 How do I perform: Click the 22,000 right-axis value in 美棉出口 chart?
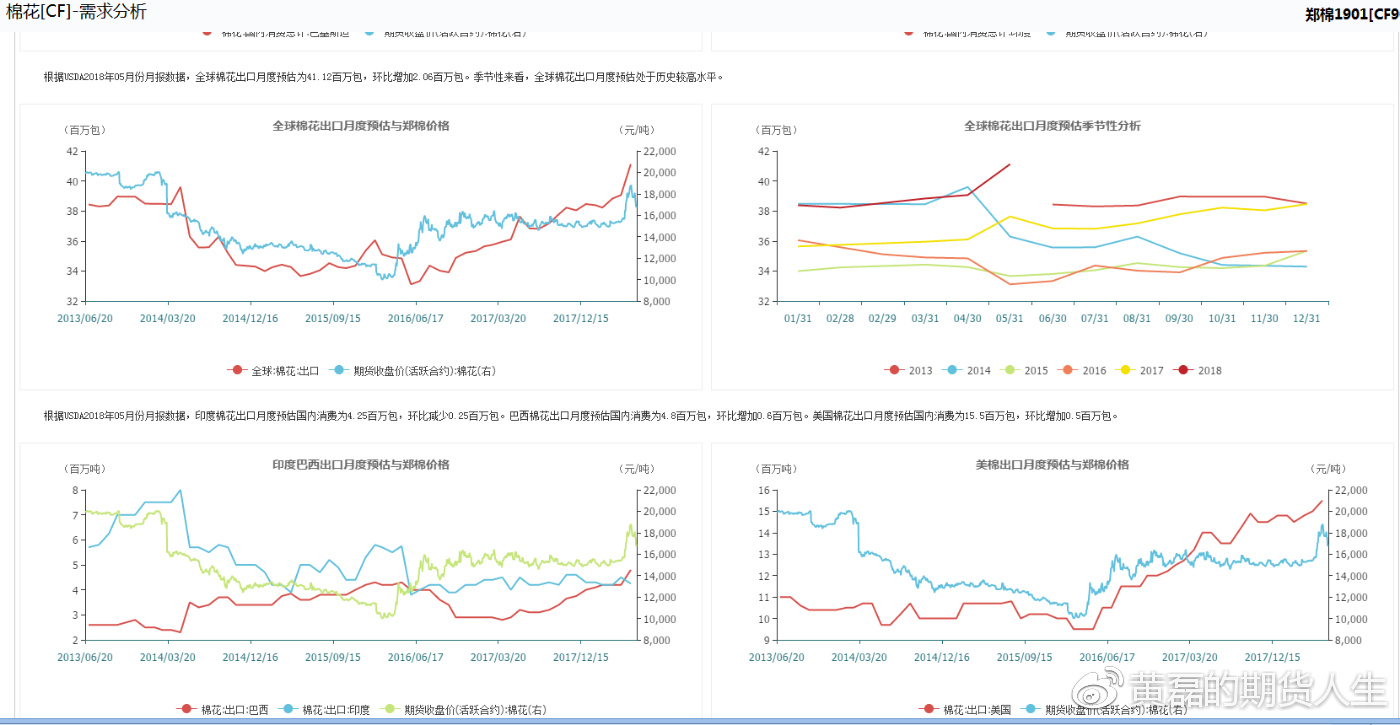pyautogui.click(x=1352, y=490)
